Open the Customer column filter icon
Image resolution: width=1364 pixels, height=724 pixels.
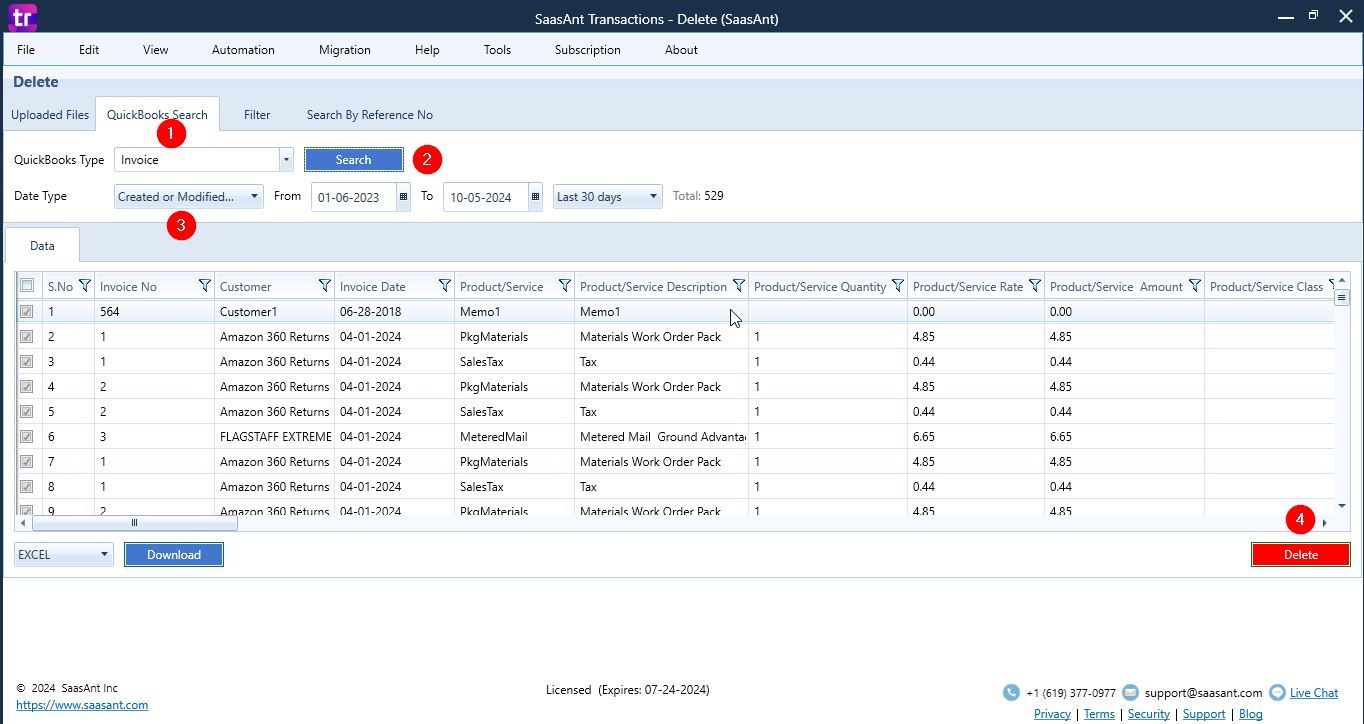(325, 286)
